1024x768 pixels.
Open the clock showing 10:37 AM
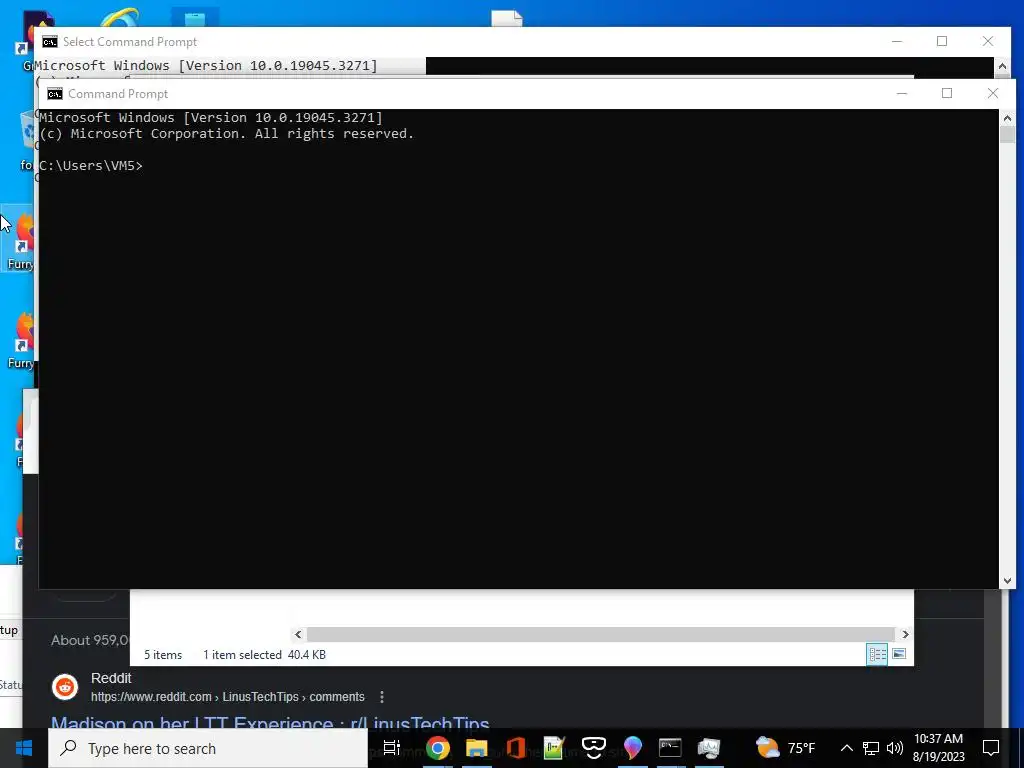[x=938, y=748]
